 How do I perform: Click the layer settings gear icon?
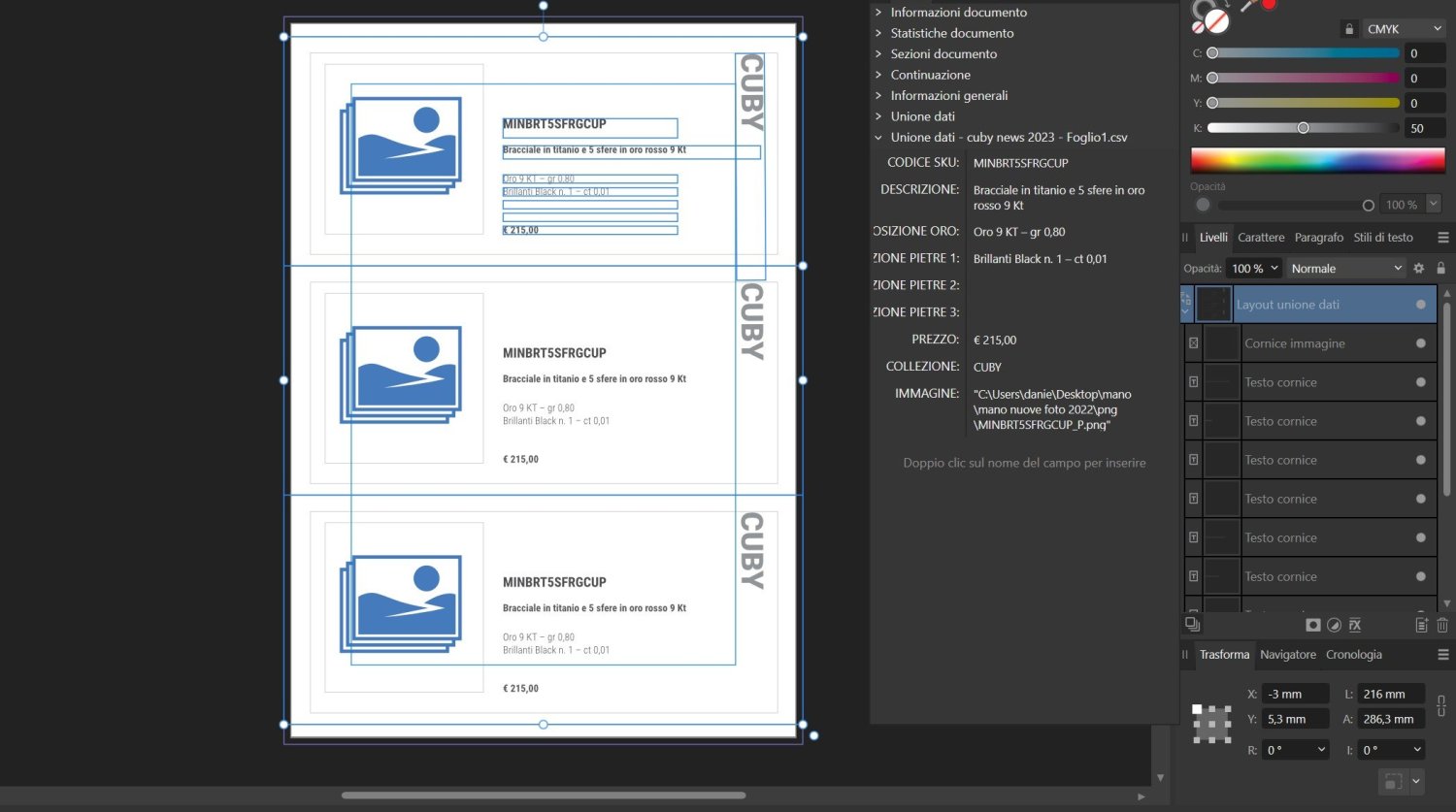click(1418, 269)
